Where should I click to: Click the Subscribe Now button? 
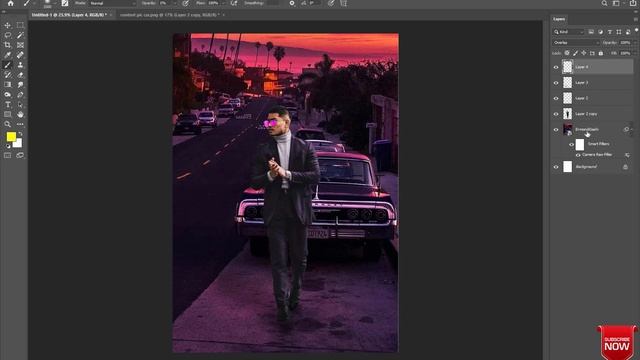[x=617, y=342]
